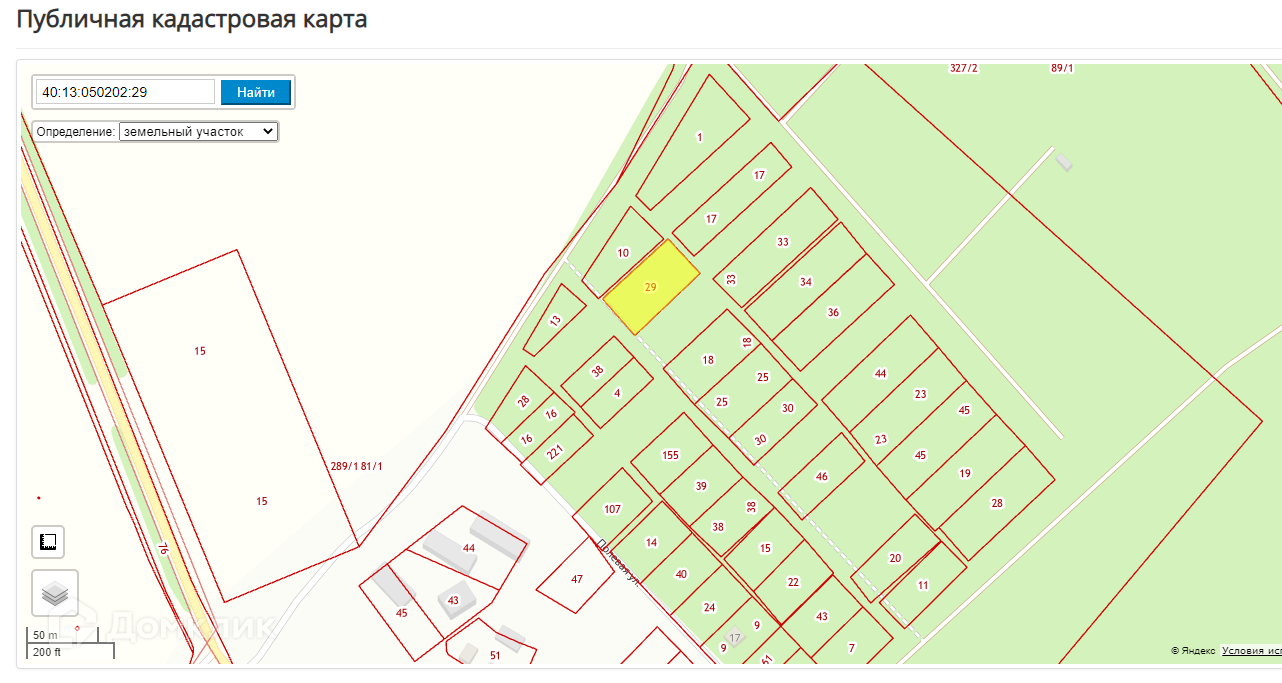This screenshot has height=683, width=1282.
Task: Click parcel 20 label
Action: click(895, 558)
